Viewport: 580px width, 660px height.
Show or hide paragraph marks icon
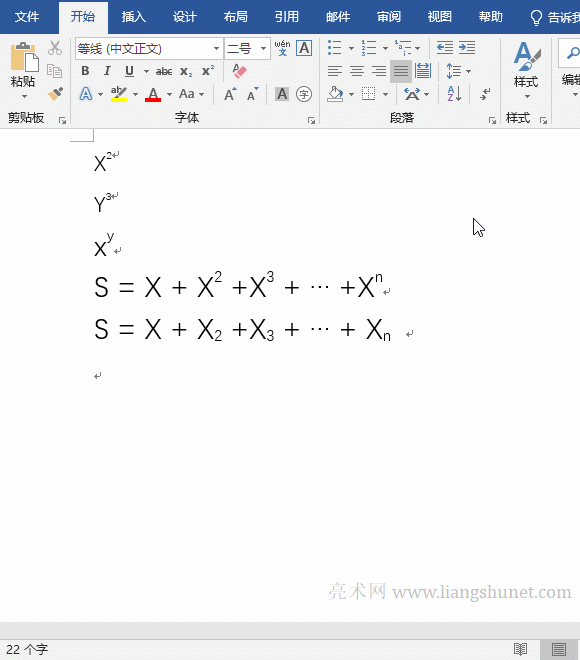click(485, 94)
